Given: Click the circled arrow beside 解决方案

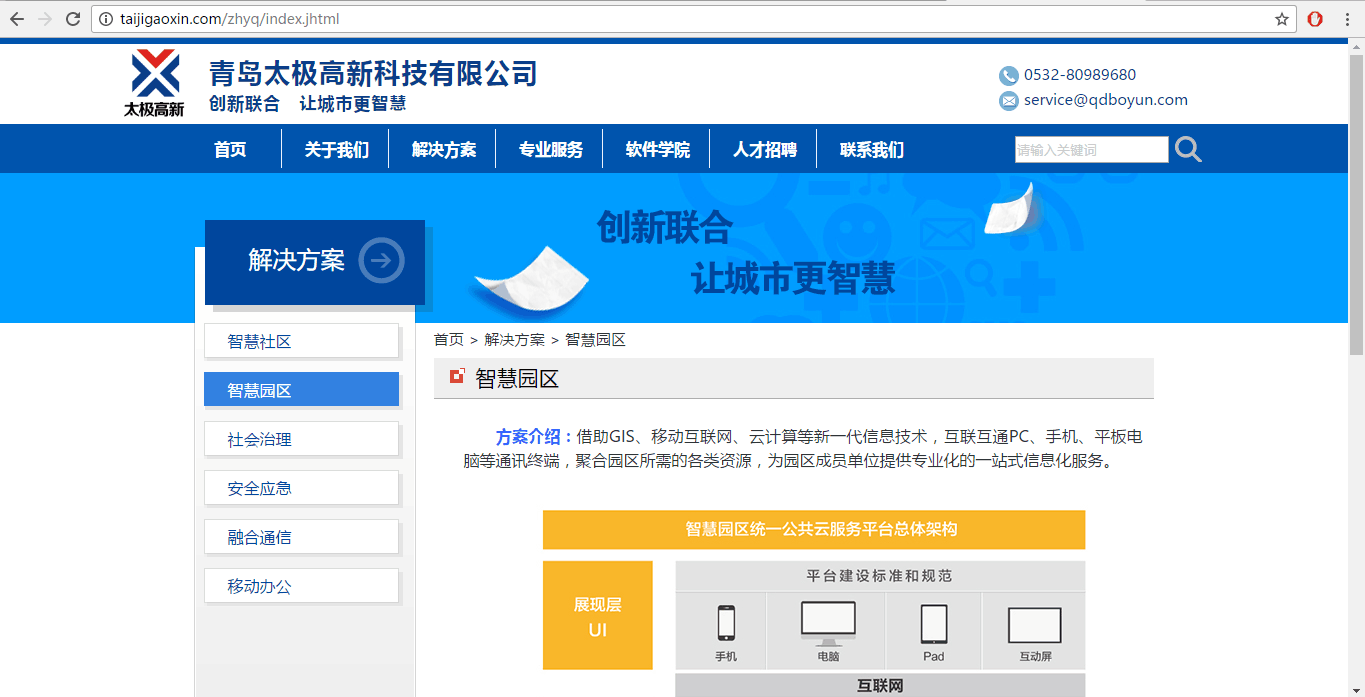Looking at the screenshot, I should 381,261.
